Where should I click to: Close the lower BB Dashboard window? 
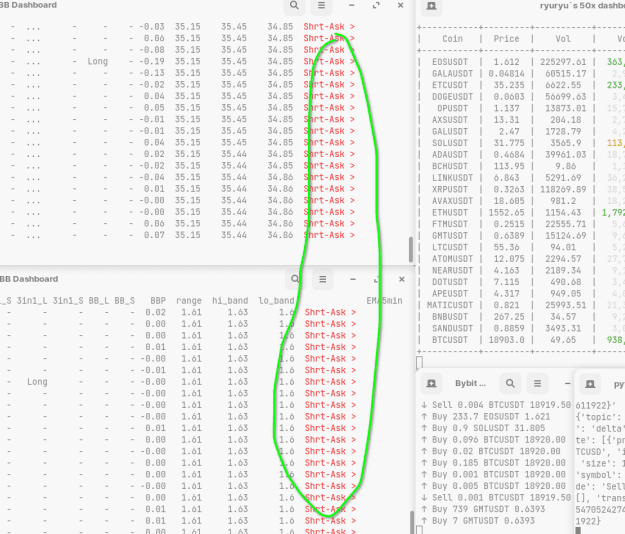[402, 279]
